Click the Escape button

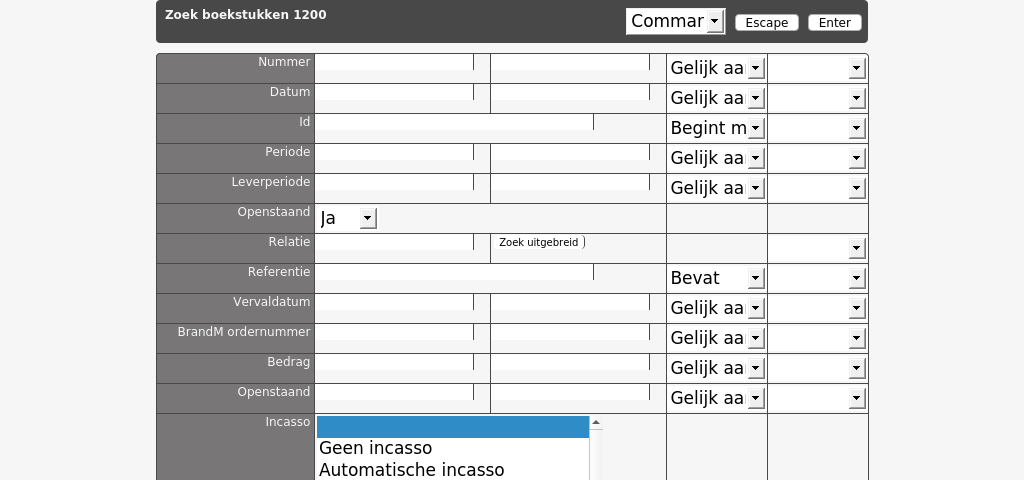tap(767, 23)
